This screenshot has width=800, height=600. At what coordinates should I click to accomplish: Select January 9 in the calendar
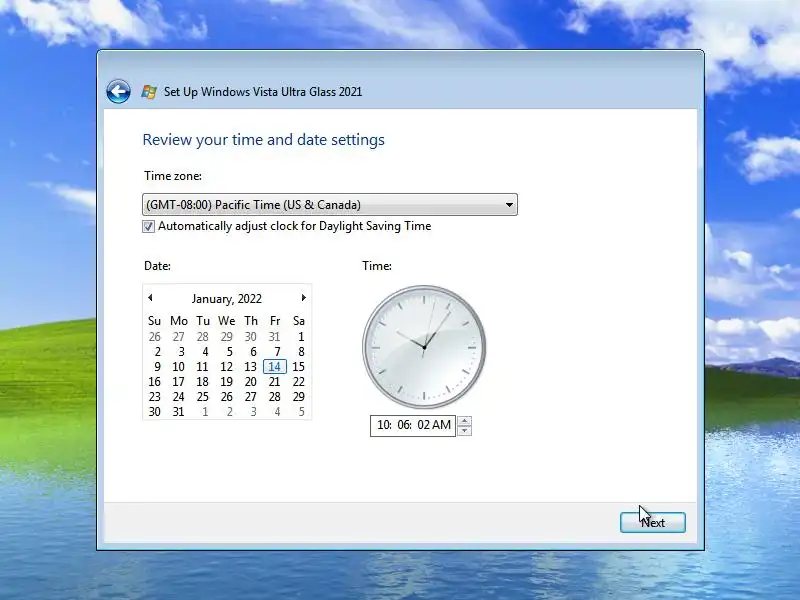(x=157, y=366)
